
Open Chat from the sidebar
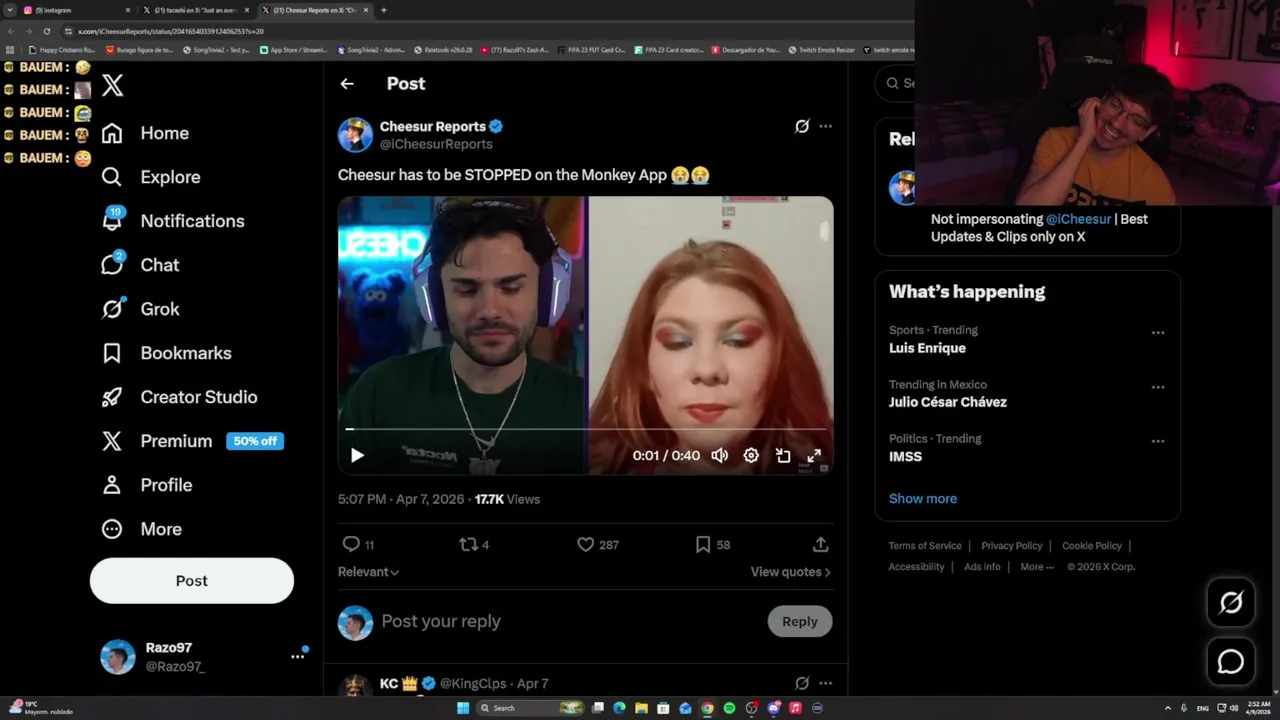click(140, 265)
